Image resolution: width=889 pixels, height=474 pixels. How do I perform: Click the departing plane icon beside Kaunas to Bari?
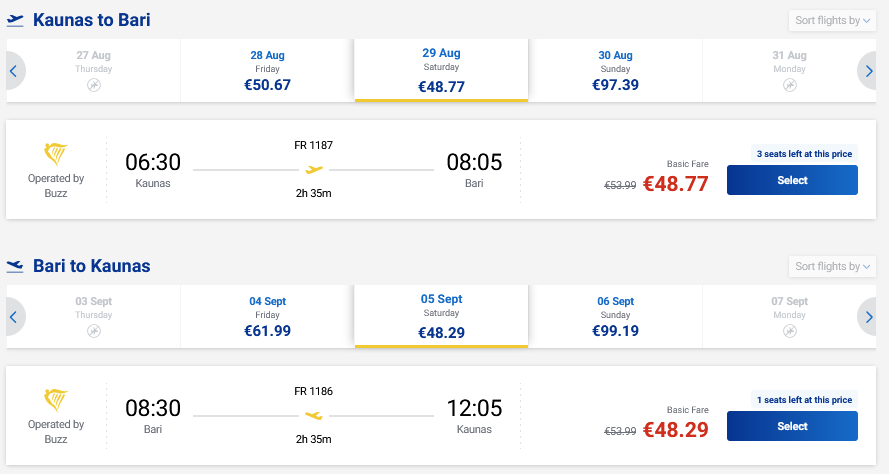[15, 20]
